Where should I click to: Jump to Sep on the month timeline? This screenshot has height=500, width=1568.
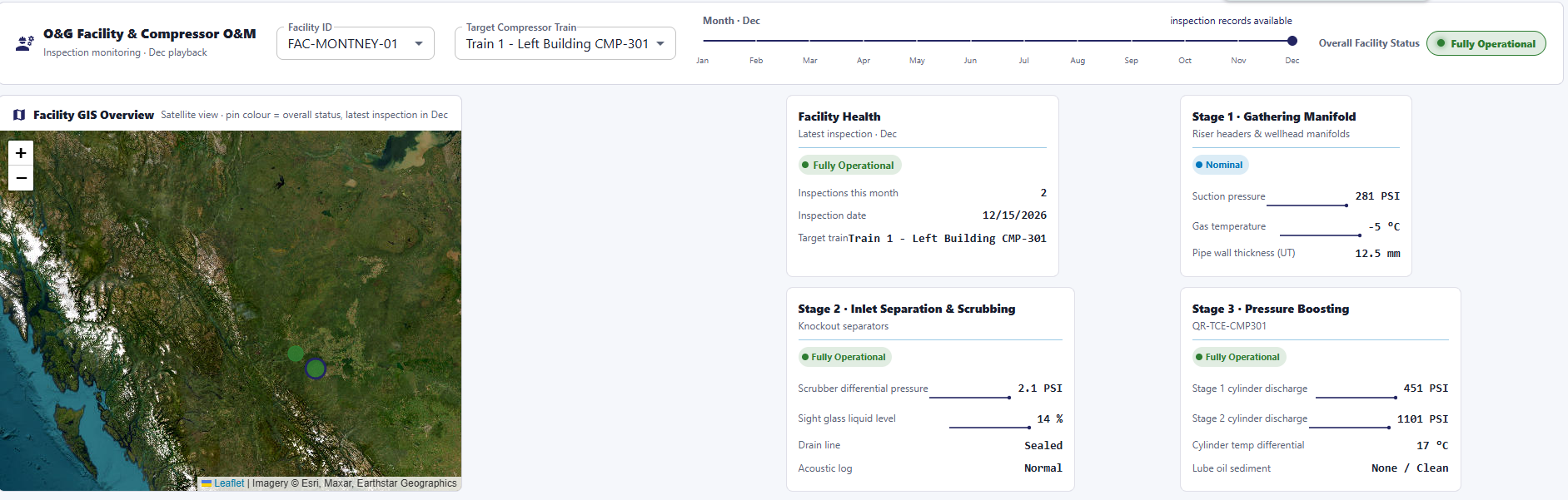(x=1131, y=61)
